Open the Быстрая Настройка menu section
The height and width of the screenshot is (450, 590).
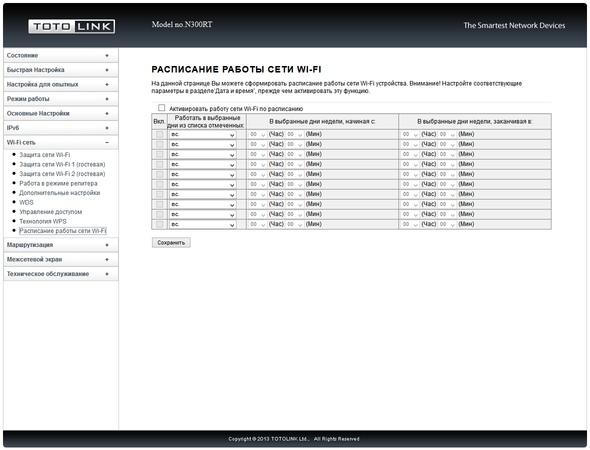61,70
